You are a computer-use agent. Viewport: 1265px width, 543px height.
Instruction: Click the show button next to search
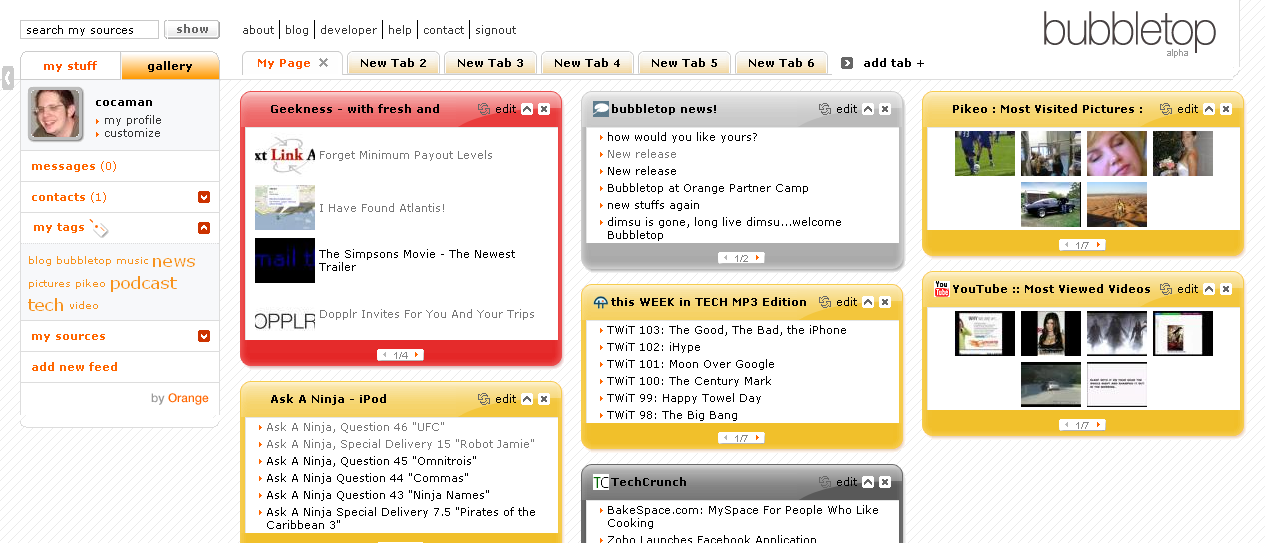[x=192, y=30]
